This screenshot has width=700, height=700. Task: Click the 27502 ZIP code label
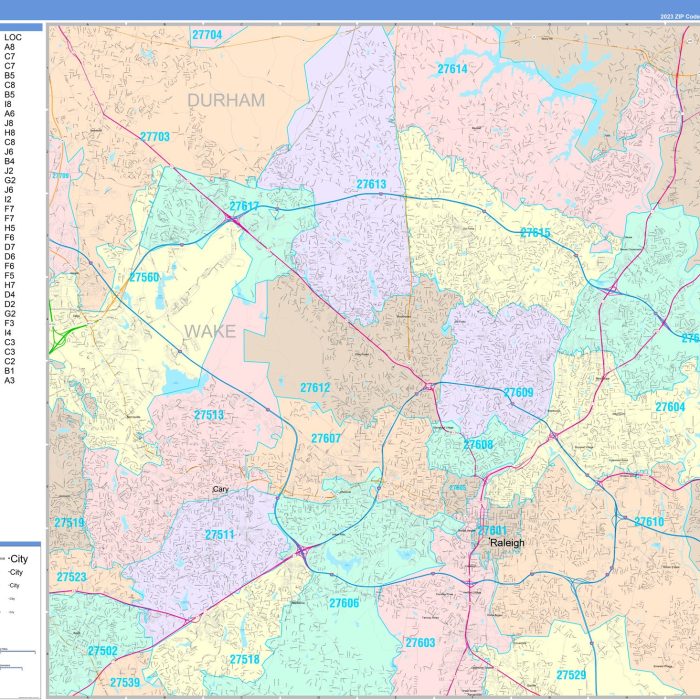102,650
